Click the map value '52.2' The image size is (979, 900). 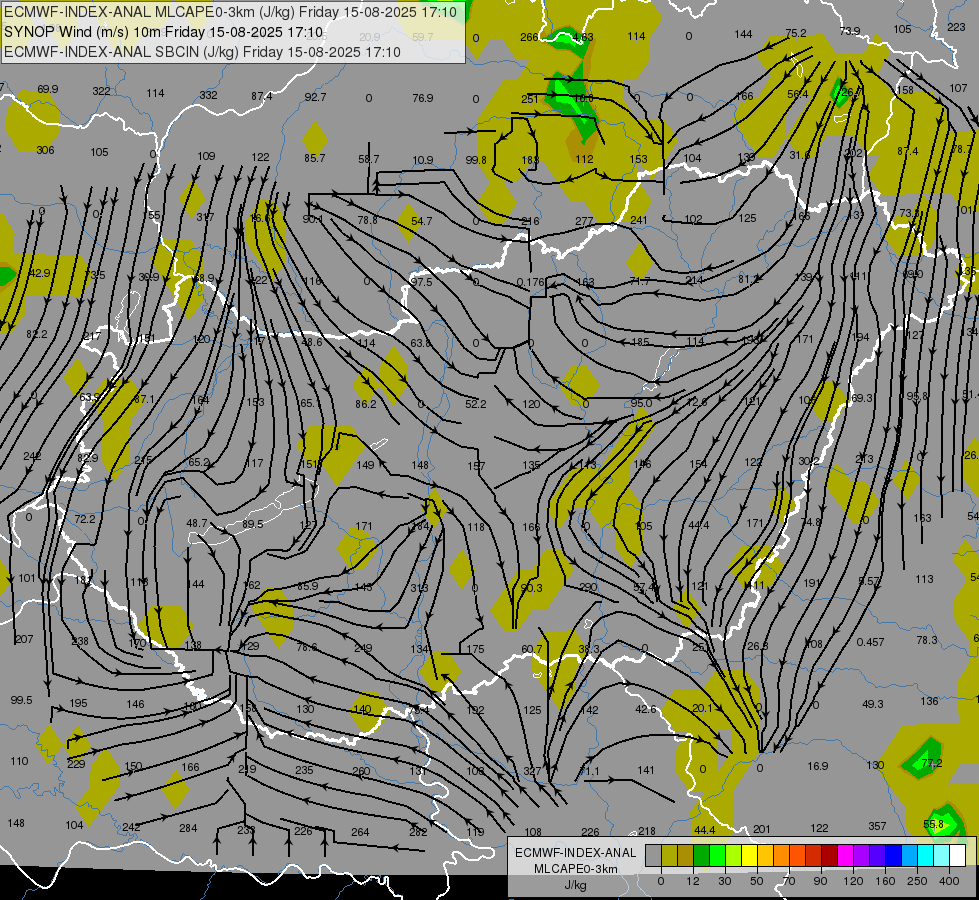click(476, 404)
